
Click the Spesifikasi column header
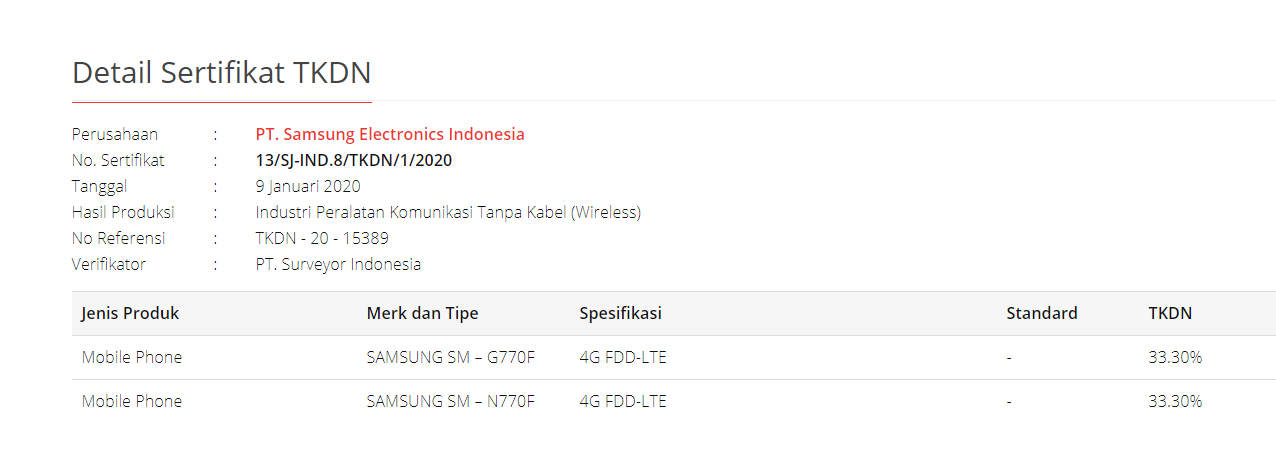pyautogui.click(x=620, y=313)
